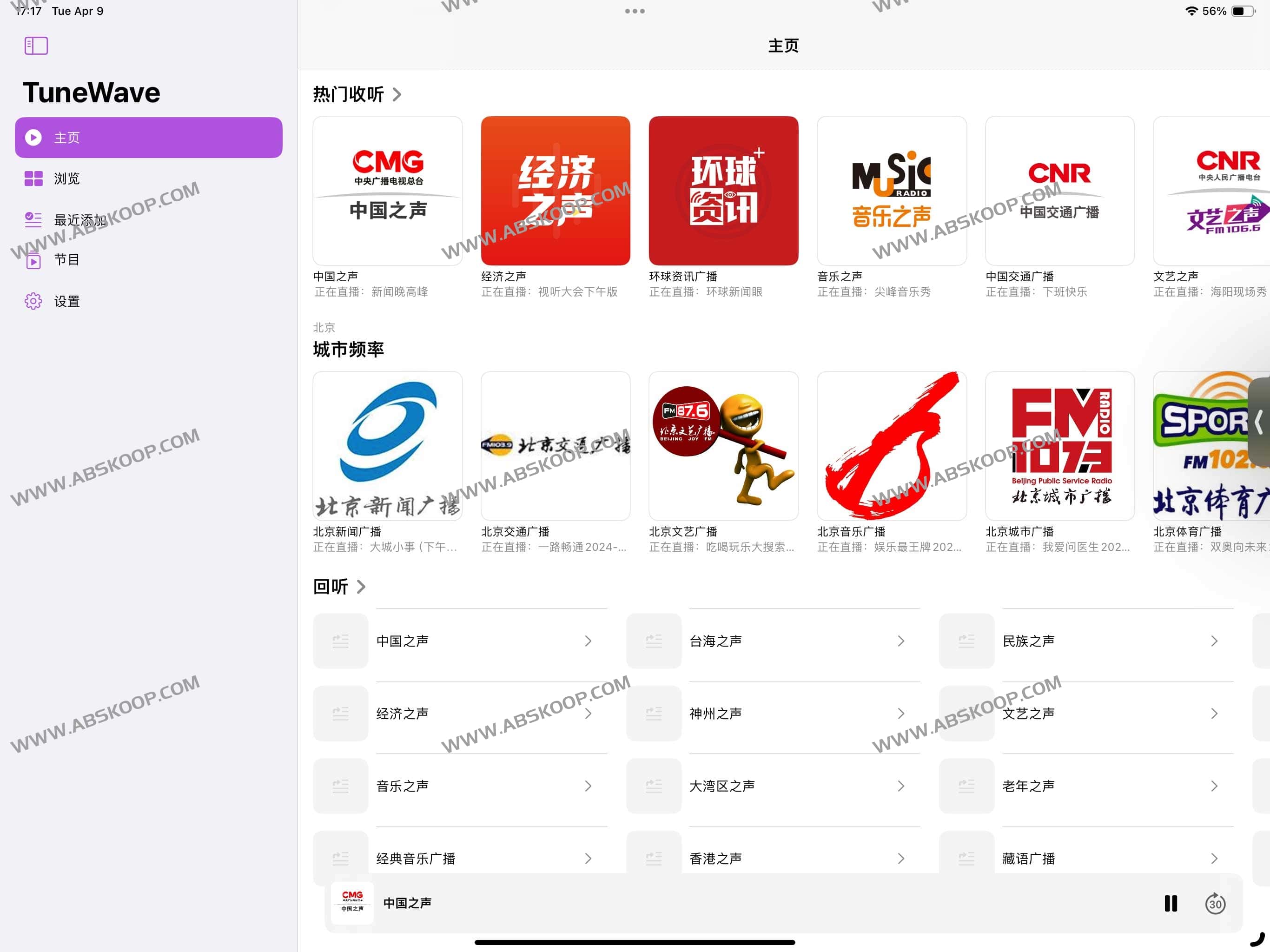Tap the CMG artwork in the mini player
The height and width of the screenshot is (952, 1270).
(x=352, y=903)
